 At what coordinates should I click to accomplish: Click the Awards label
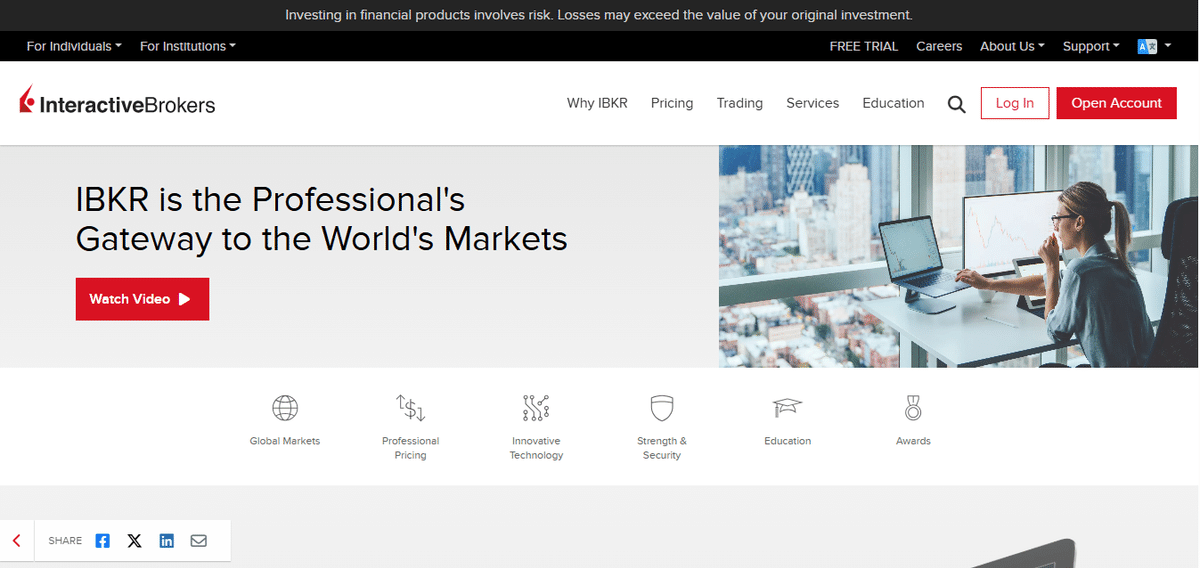tap(913, 441)
